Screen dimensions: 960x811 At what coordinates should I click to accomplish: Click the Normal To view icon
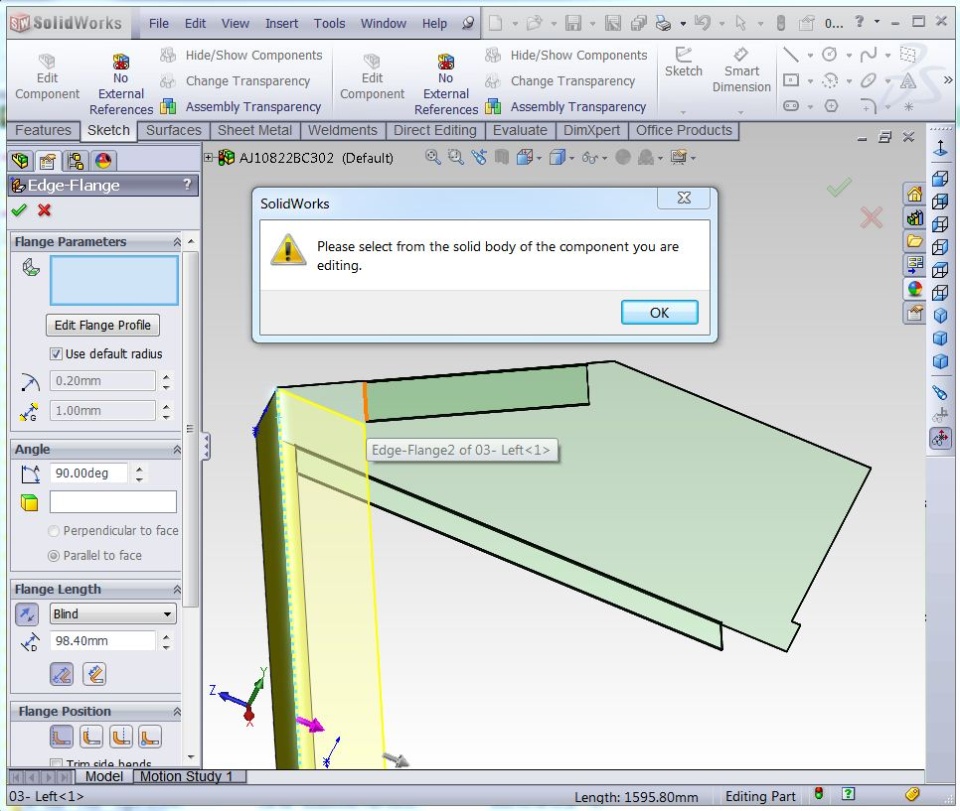[x=940, y=148]
